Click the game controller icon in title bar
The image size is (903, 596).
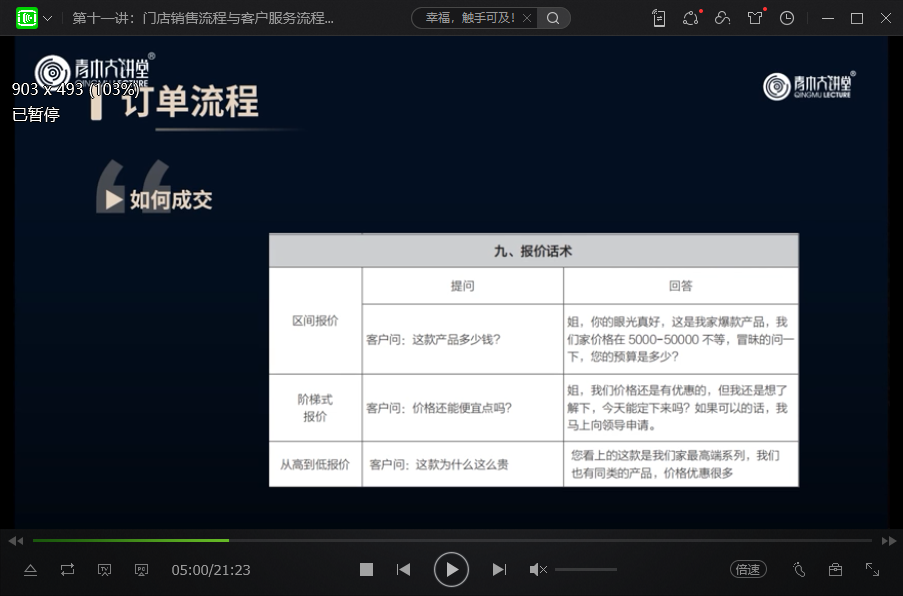(x=722, y=18)
